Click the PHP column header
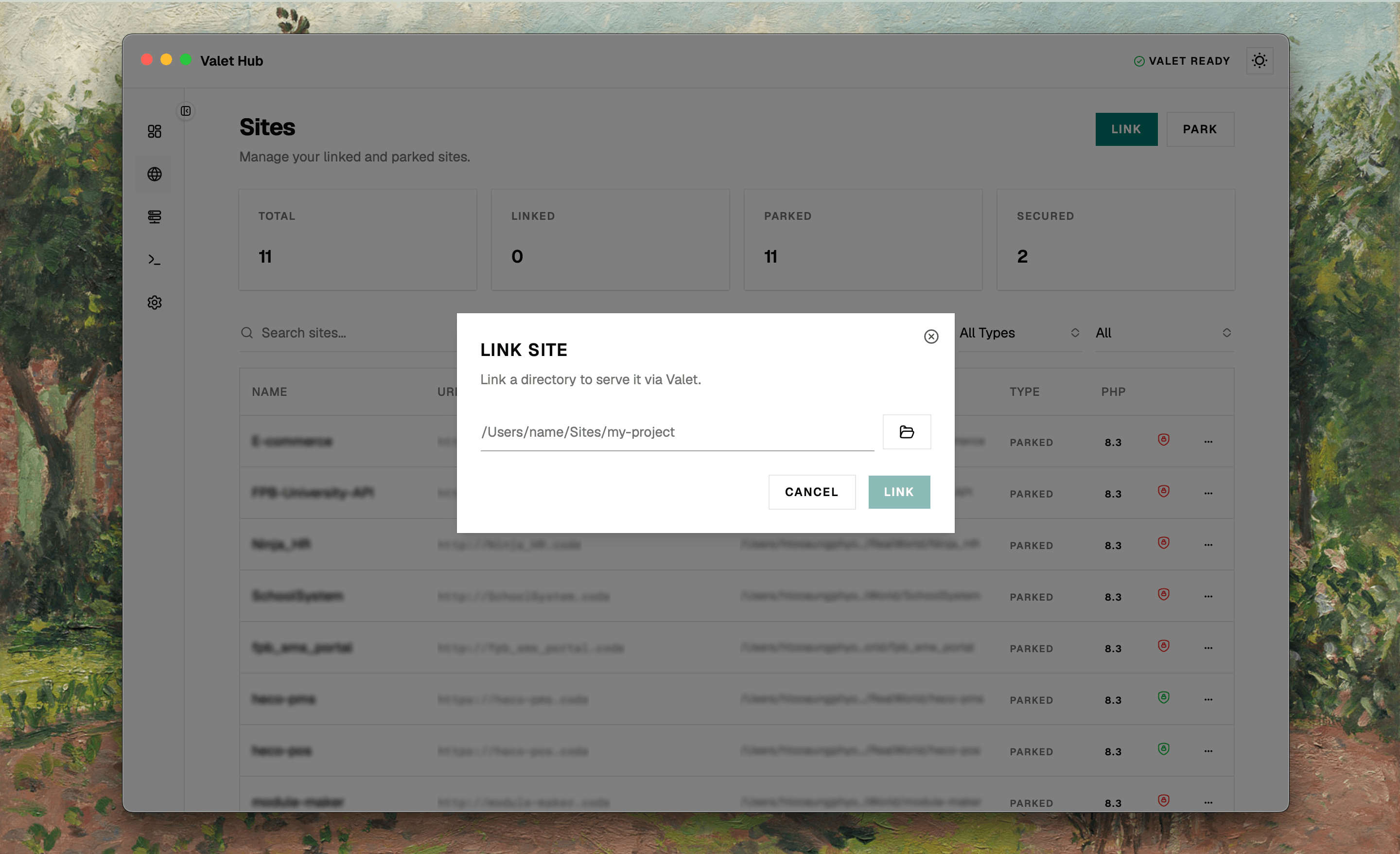Viewport: 1400px width, 854px height. tap(1114, 392)
